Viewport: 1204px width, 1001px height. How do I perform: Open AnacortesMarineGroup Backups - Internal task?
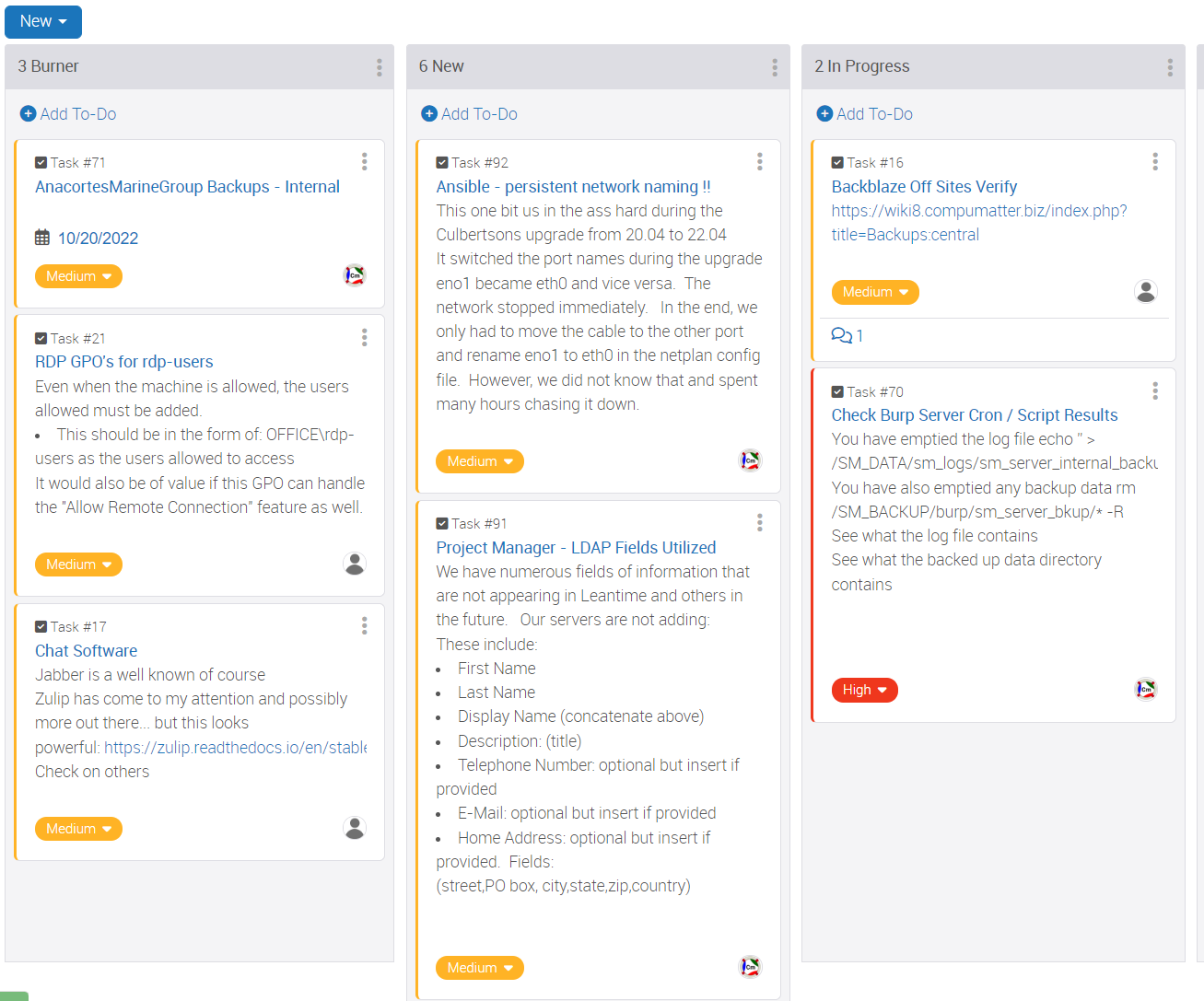click(x=187, y=187)
